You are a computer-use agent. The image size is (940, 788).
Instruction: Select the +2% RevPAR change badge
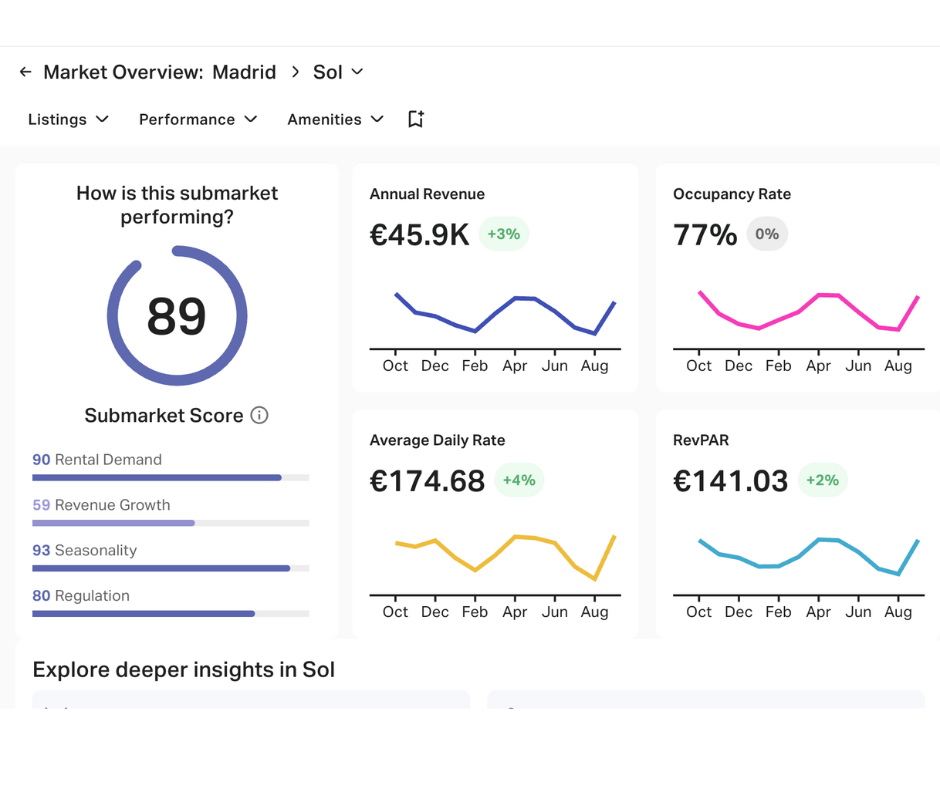pyautogui.click(x=822, y=480)
